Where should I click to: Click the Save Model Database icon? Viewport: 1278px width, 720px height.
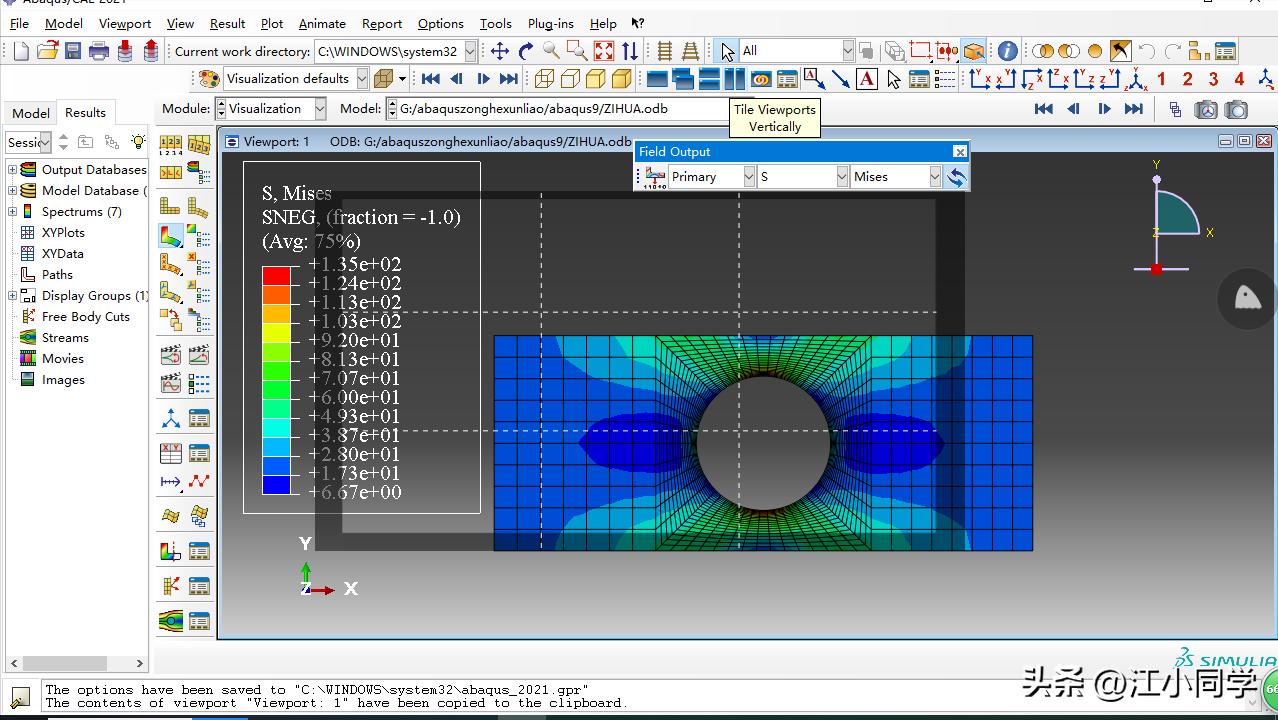click(x=73, y=51)
